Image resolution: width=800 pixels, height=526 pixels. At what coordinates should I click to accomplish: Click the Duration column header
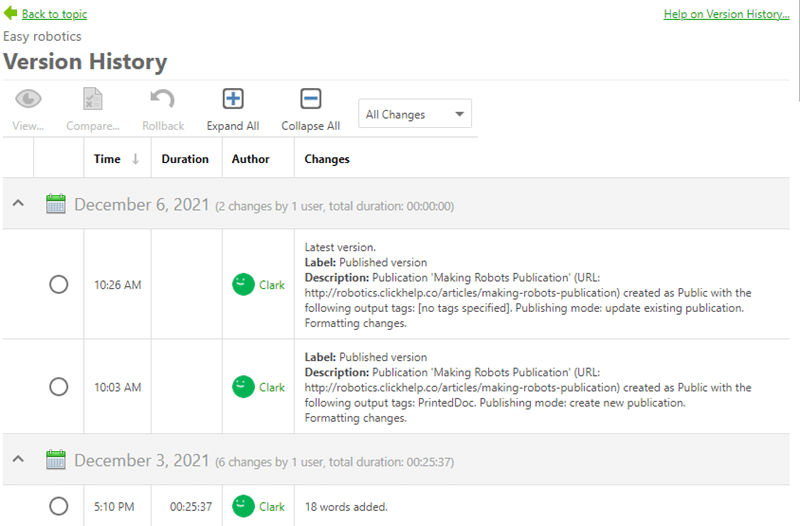click(185, 159)
